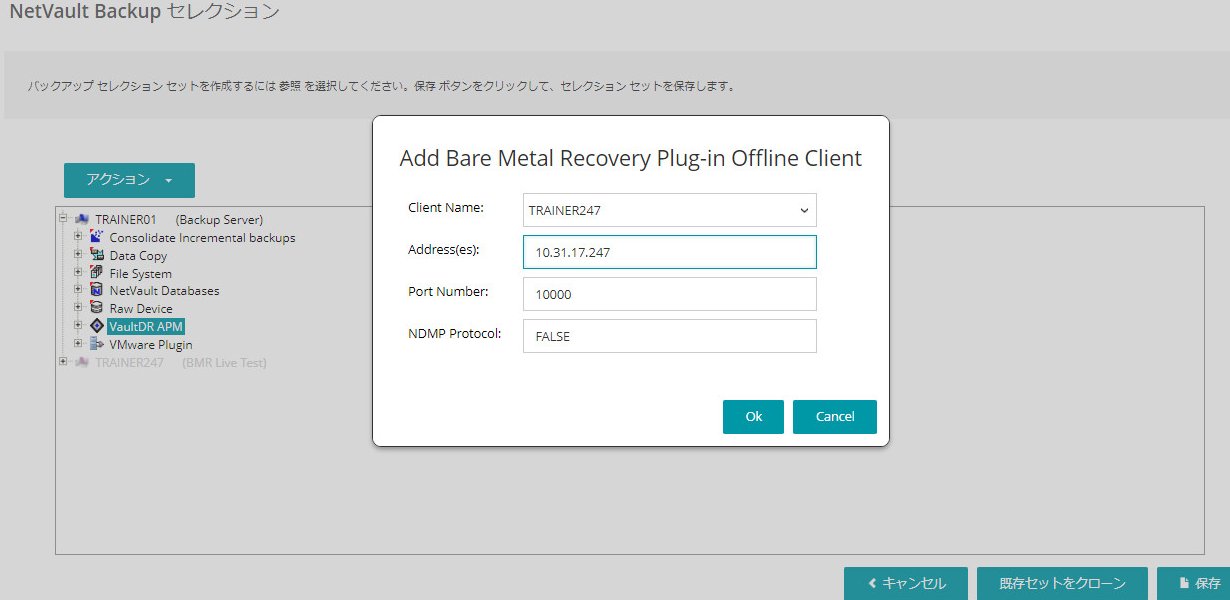Click the NDMP Protocol field FALSE
Viewport: 1230px width, 600px height.
670,336
